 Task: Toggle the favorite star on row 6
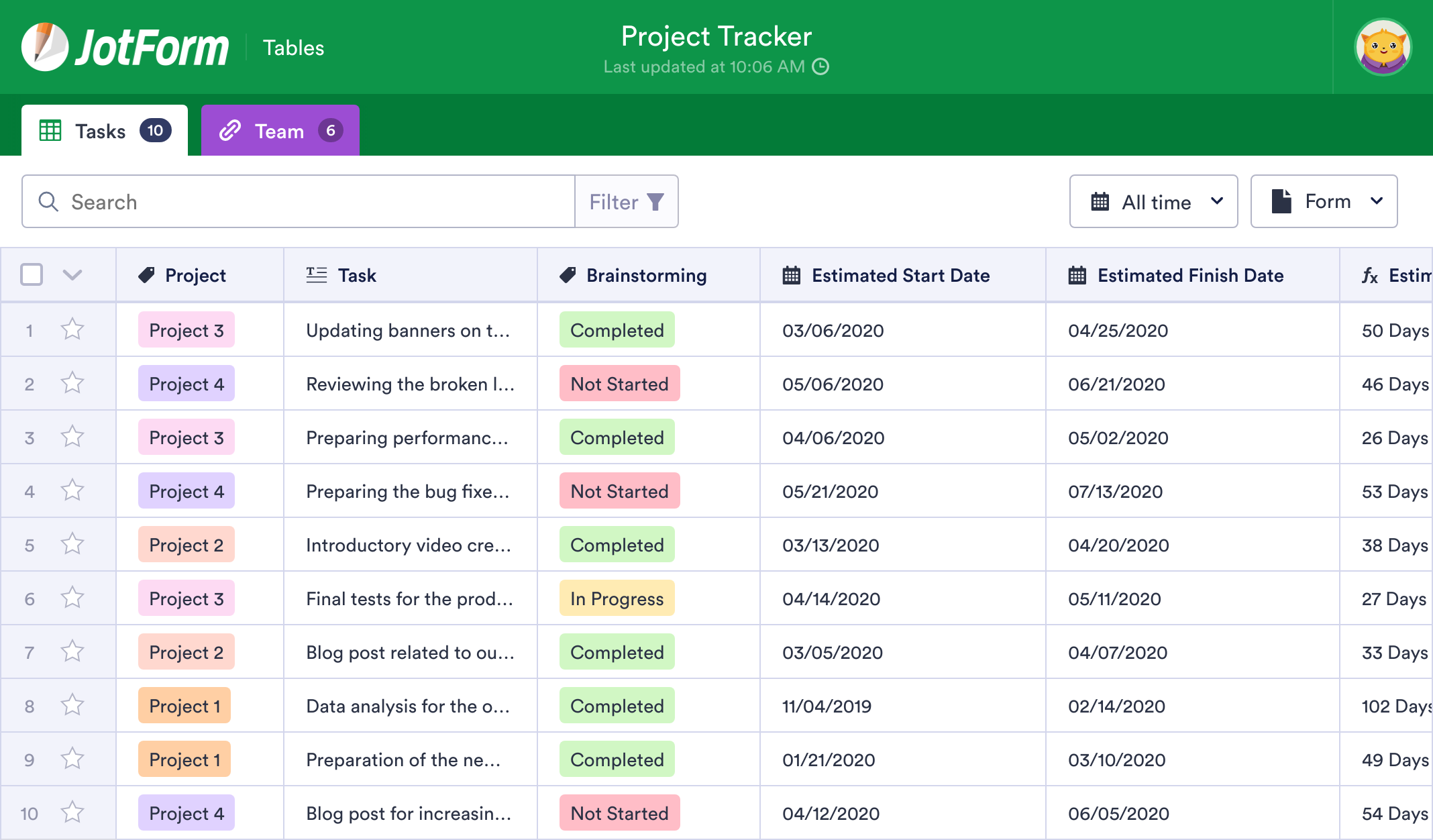tap(72, 598)
